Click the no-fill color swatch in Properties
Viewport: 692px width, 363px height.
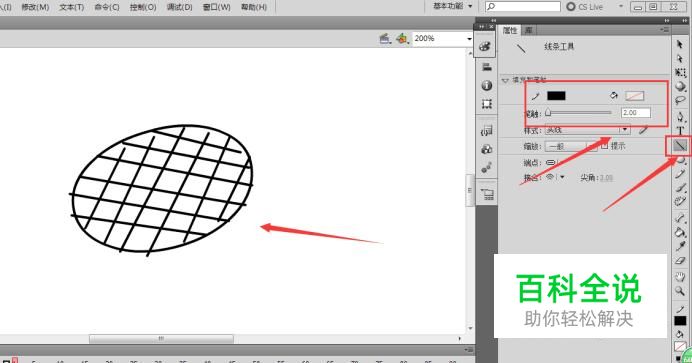coord(635,96)
